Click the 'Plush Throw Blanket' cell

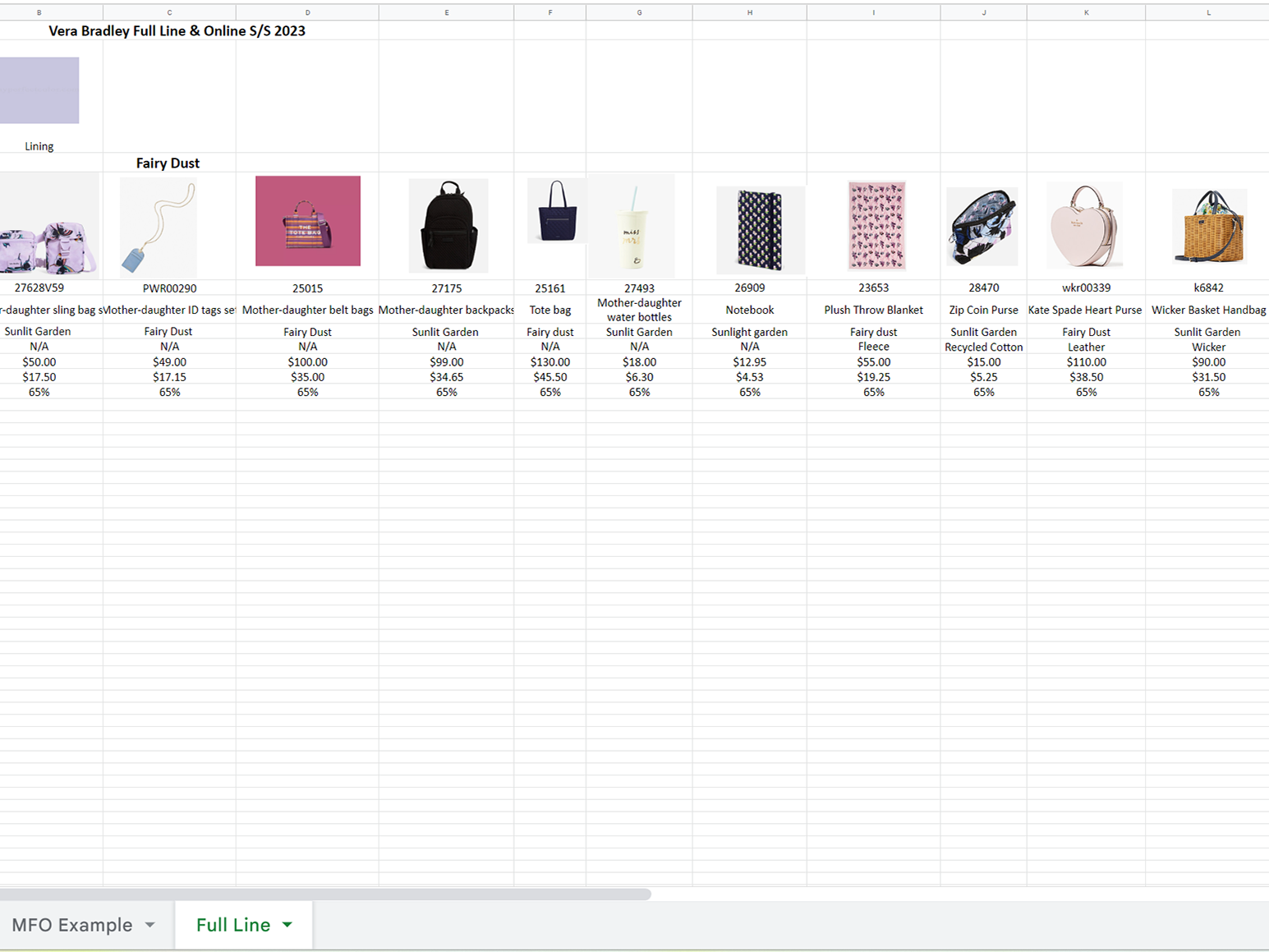pos(874,310)
